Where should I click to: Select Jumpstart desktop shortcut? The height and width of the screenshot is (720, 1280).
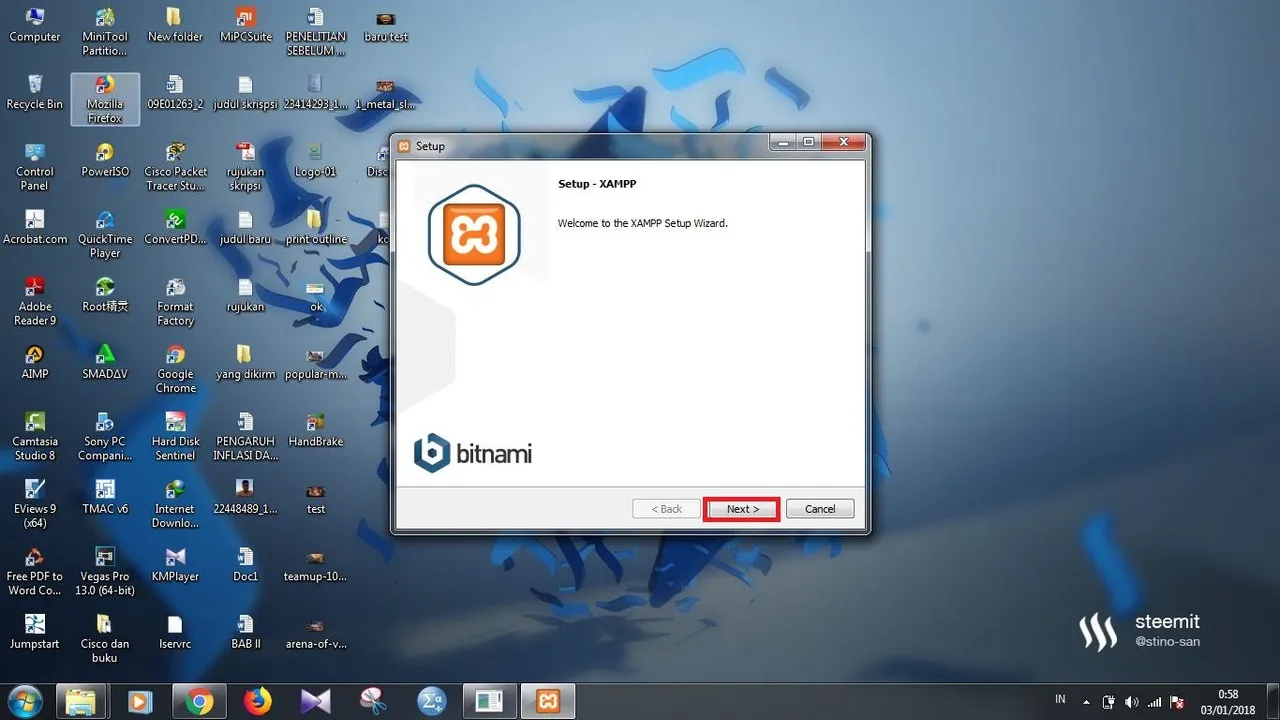(35, 633)
